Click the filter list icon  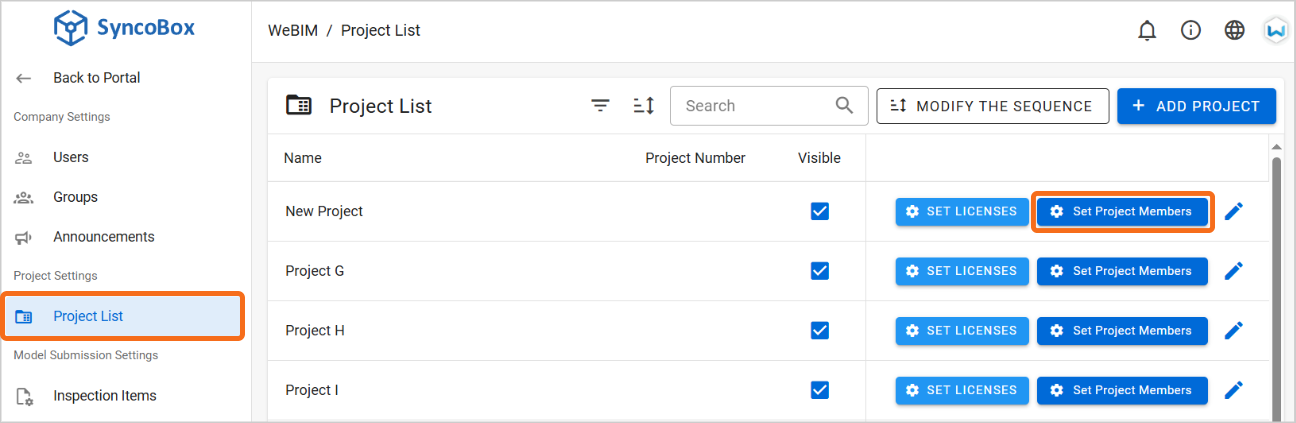600,106
